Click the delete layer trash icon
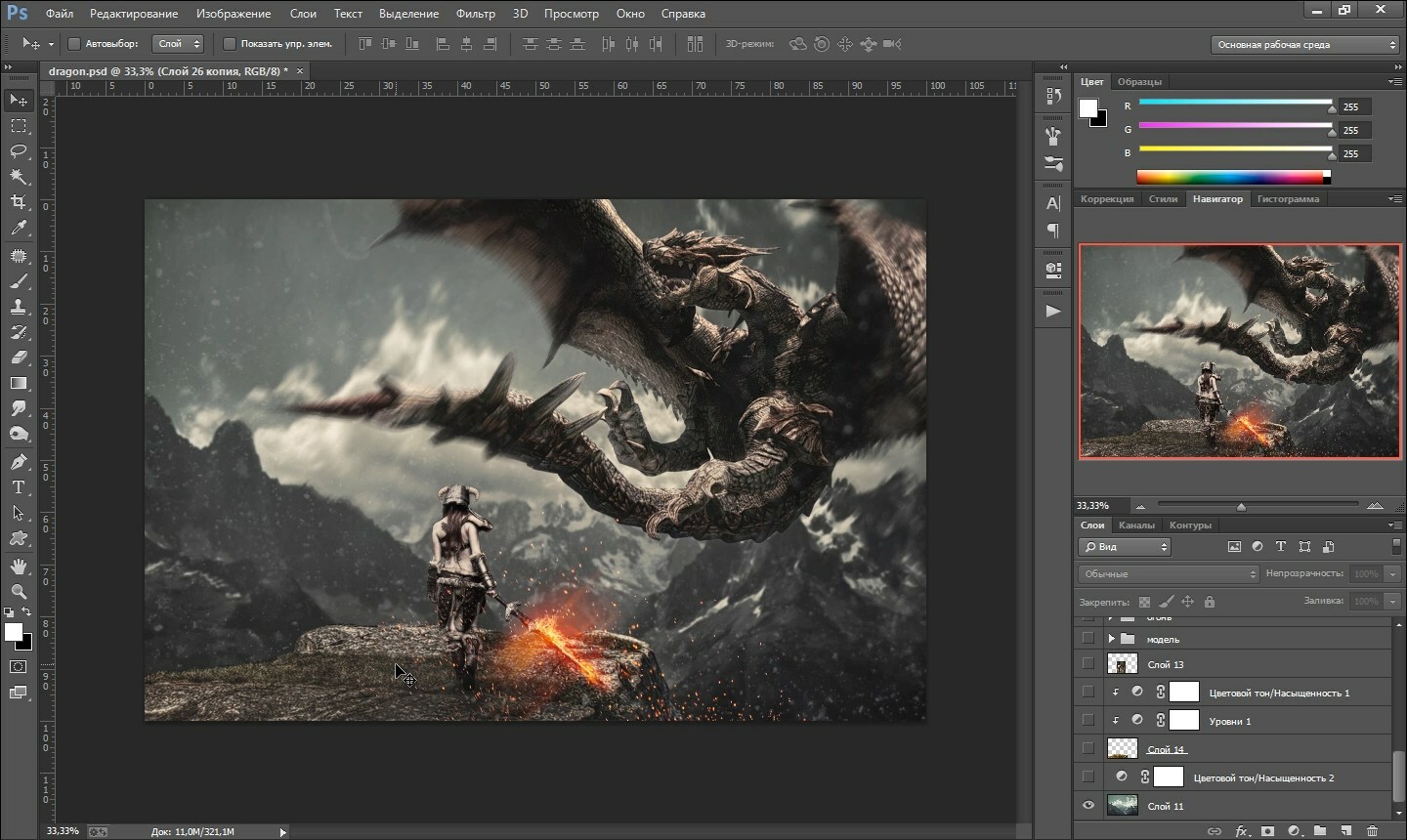Image resolution: width=1407 pixels, height=840 pixels. tap(1373, 831)
